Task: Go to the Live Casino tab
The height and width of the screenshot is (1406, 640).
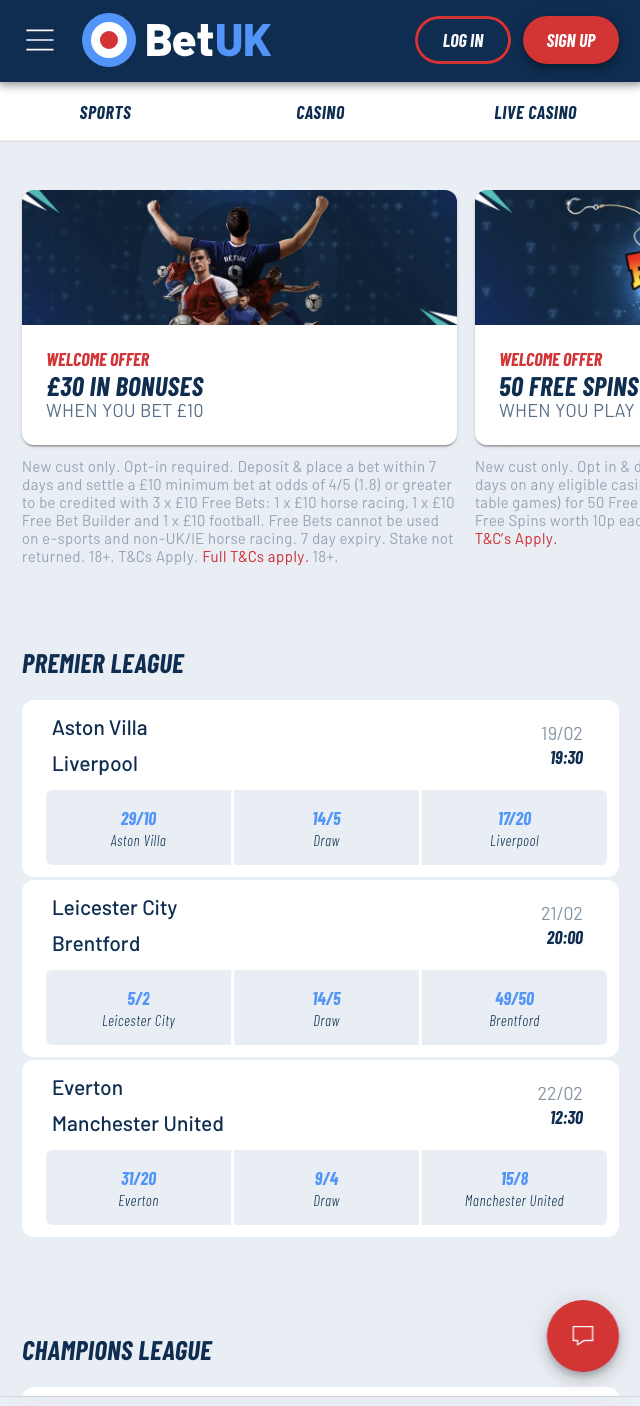Action: click(535, 113)
